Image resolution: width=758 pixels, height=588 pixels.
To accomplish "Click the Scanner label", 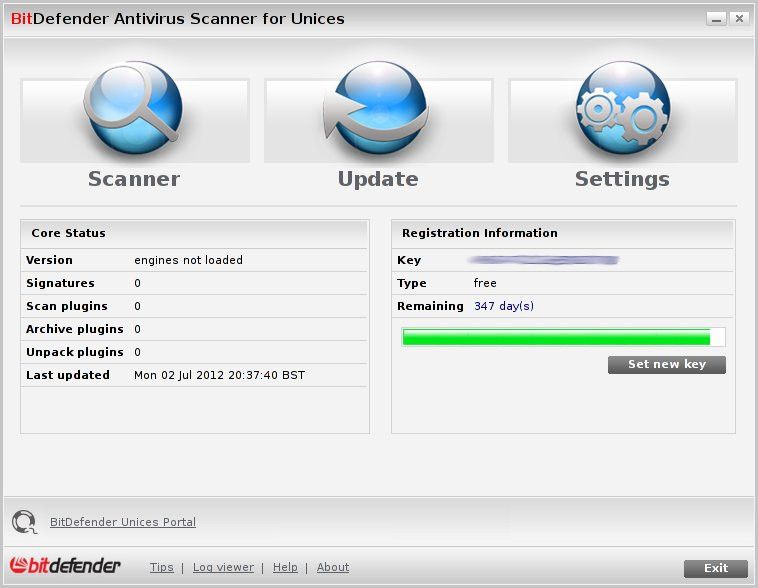I will click(134, 179).
